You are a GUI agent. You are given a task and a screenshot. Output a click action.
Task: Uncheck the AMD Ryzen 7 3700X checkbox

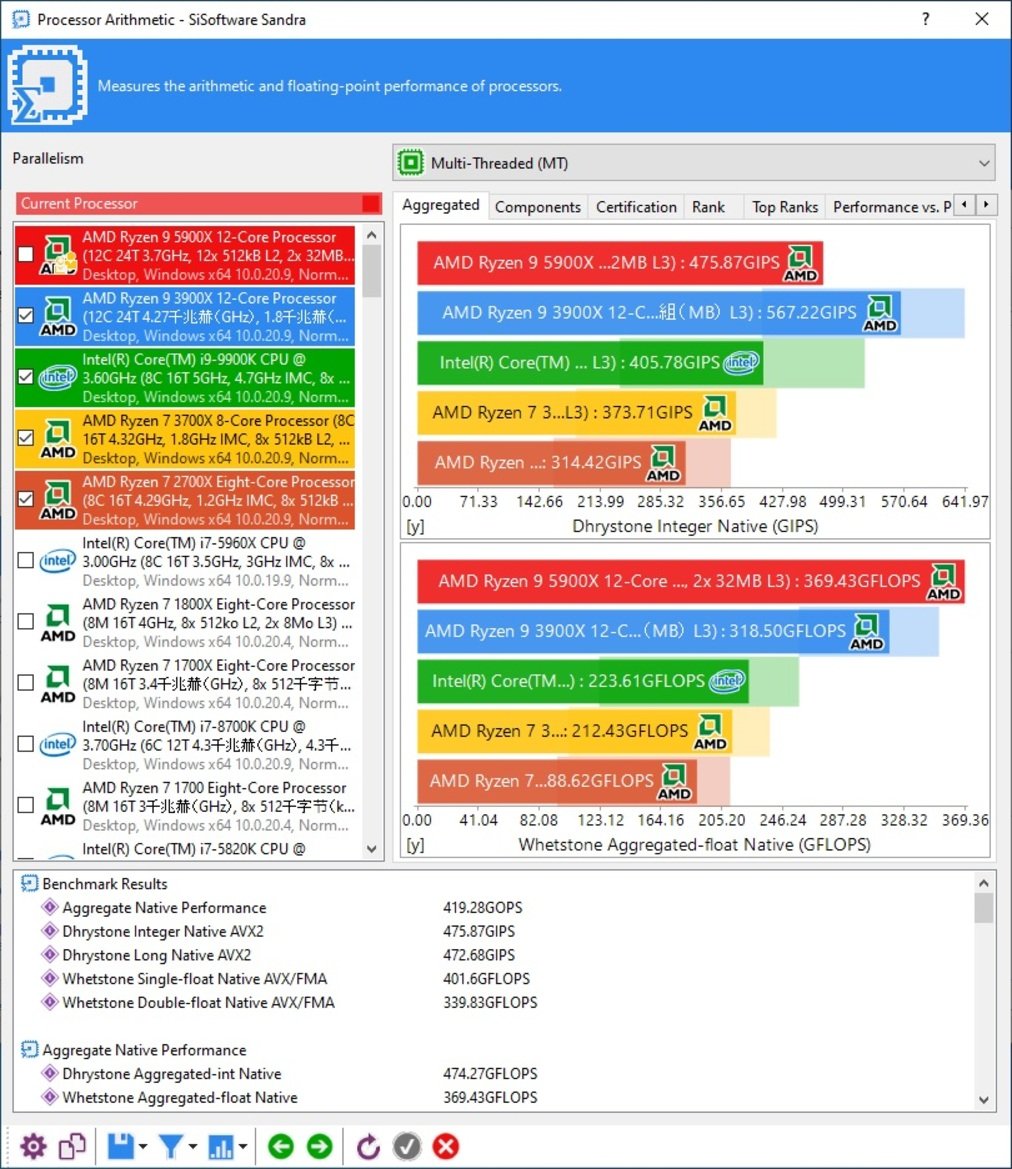[x=26, y=438]
